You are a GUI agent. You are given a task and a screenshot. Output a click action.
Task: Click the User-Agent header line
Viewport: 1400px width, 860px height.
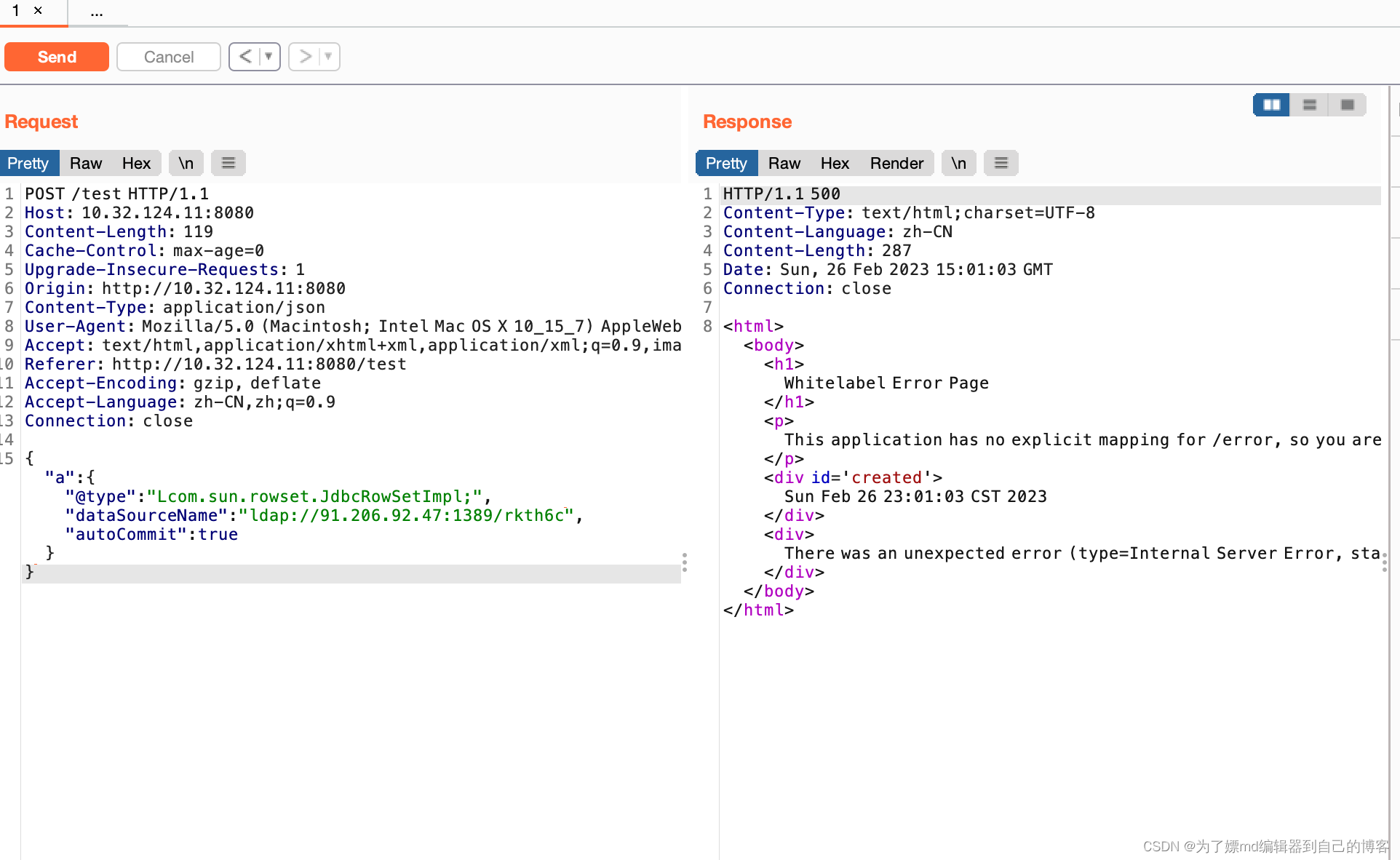[x=353, y=326]
